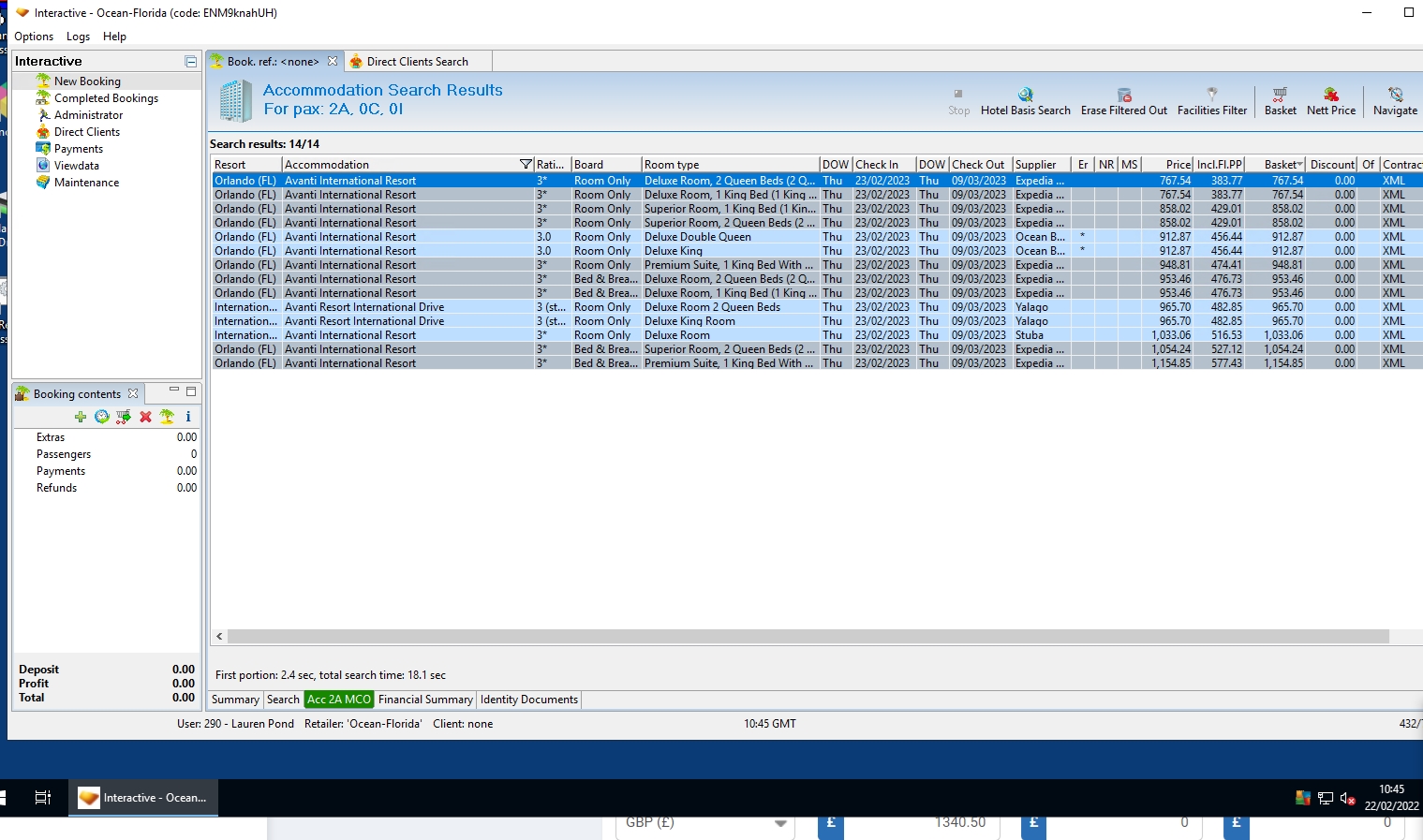Switch to the Direct Clients Search tab
1423x840 pixels.
pyautogui.click(x=418, y=62)
